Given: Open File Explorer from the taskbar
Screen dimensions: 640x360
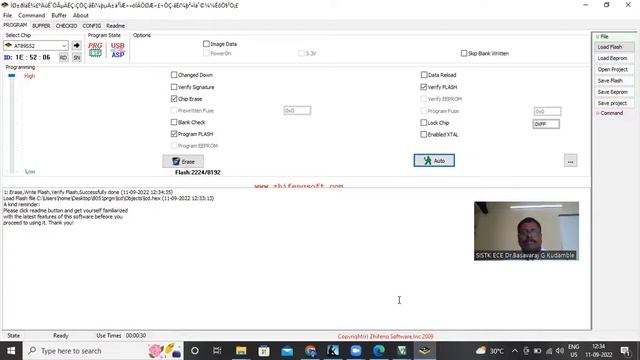Looking at the screenshot, I should pyautogui.click(x=241, y=351).
